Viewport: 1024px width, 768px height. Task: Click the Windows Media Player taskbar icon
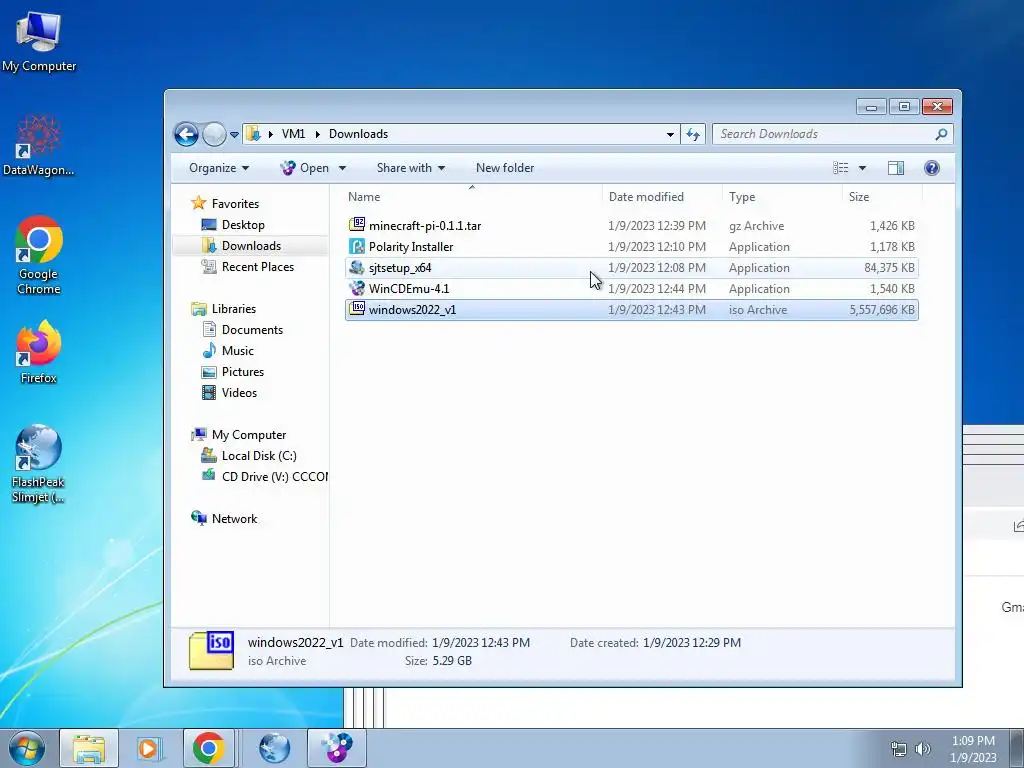point(149,748)
